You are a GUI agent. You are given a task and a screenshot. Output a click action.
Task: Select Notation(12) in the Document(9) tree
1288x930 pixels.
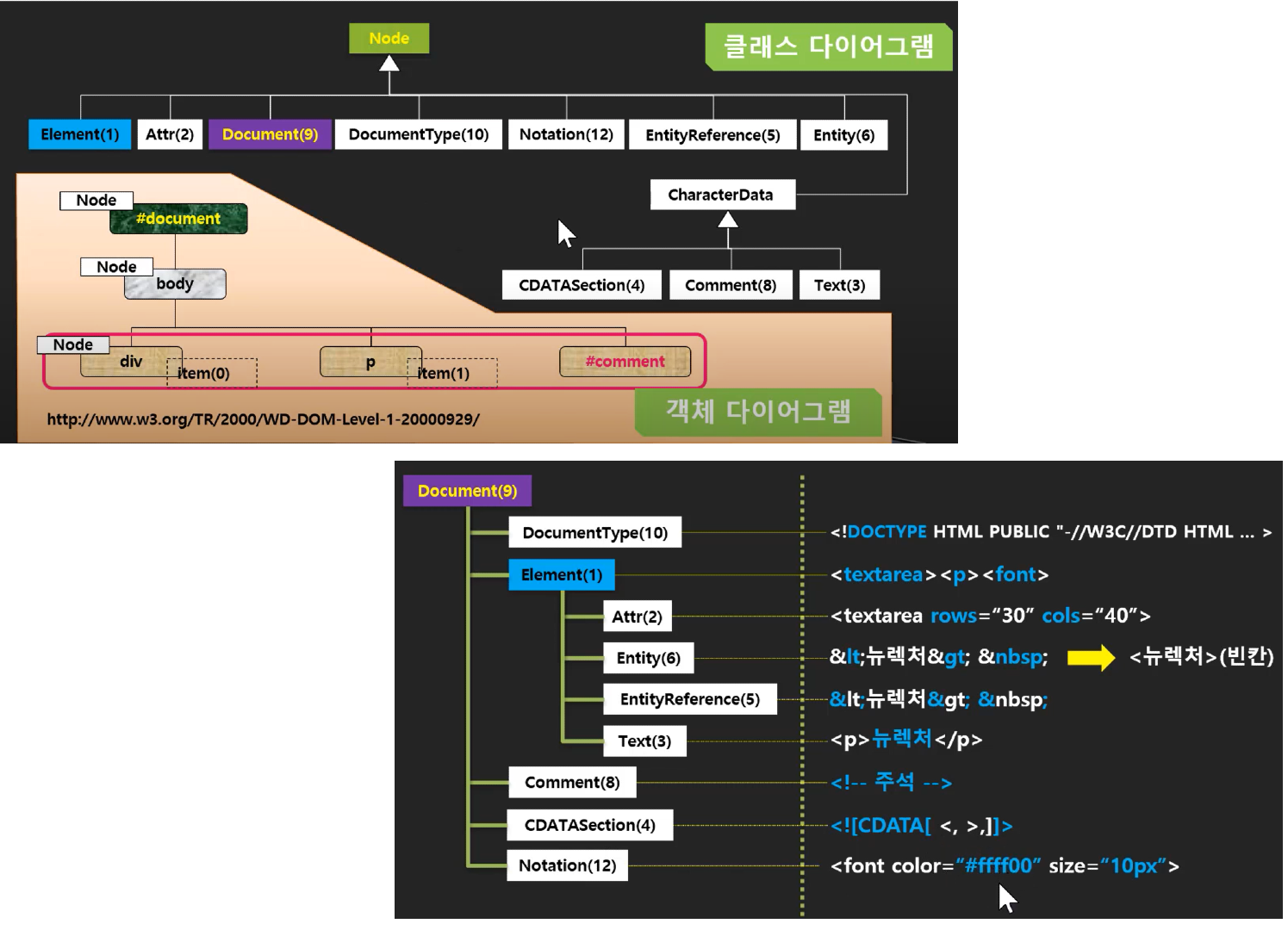coord(568,865)
